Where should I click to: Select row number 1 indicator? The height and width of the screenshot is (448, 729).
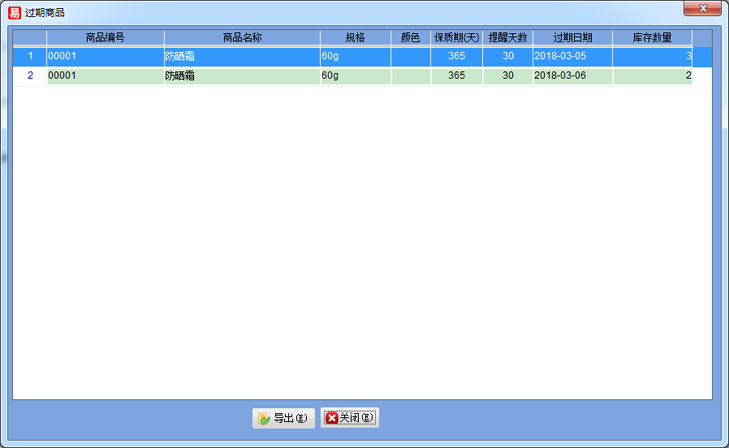30,56
